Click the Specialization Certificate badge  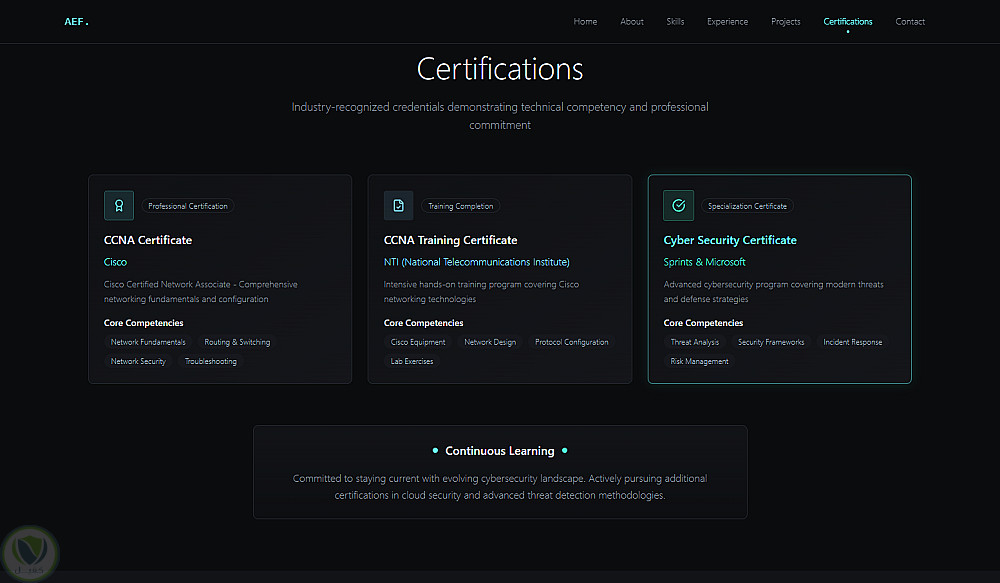pos(747,207)
